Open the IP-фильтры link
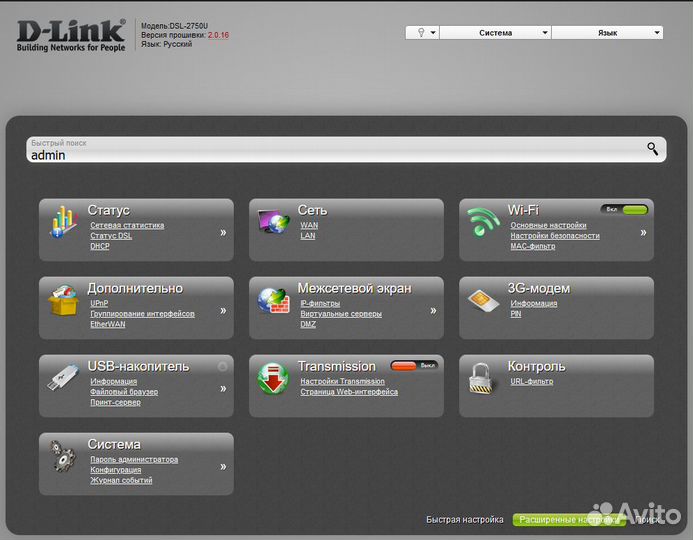 point(320,303)
